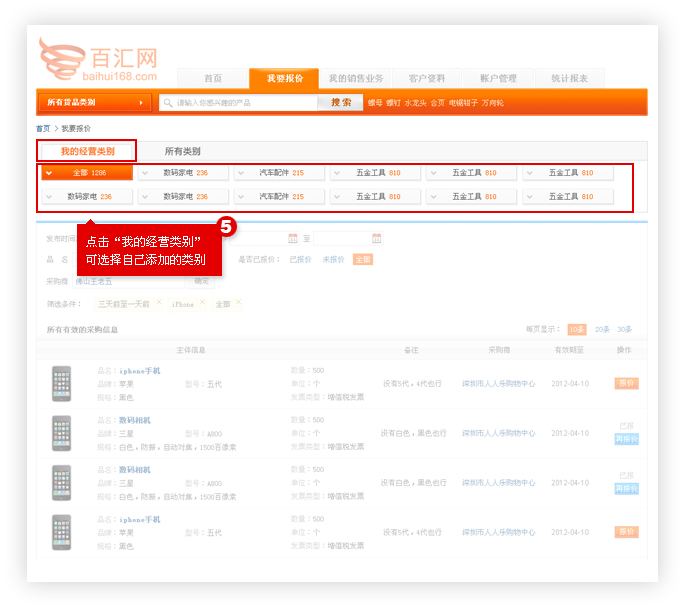Remove the 三天前至一天前 filter tag
This screenshot has height=607, width=684.
click(158, 303)
